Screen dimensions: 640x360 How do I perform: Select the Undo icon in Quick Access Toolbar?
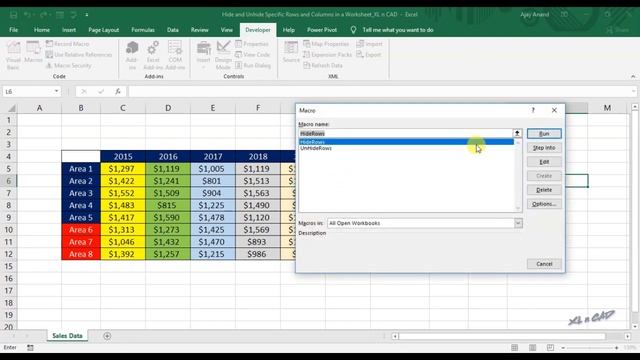(x=28, y=15)
